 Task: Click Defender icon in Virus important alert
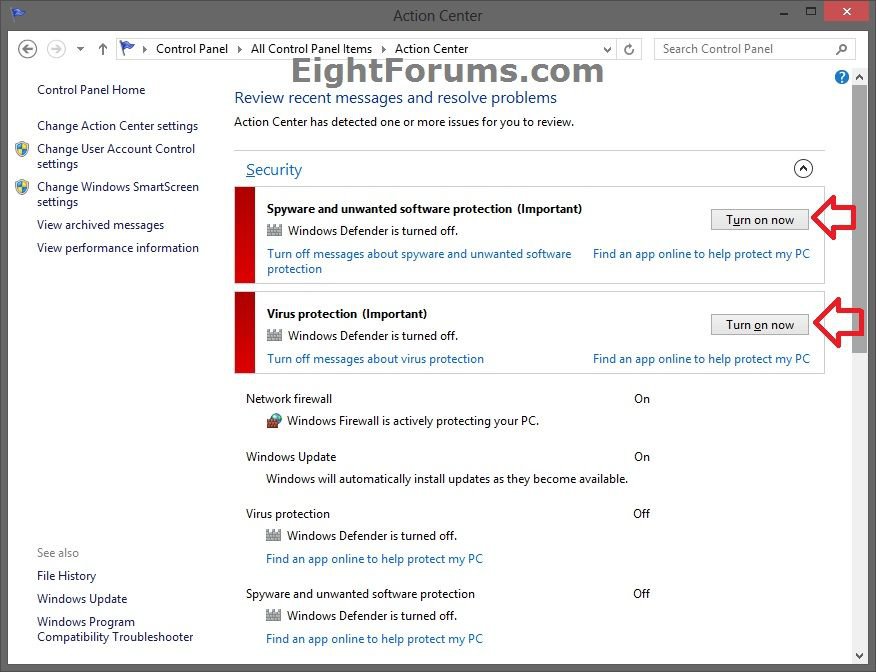click(x=274, y=335)
